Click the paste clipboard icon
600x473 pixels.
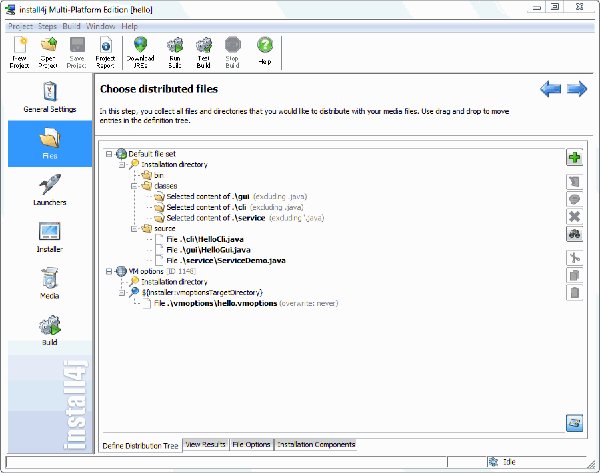click(574, 293)
